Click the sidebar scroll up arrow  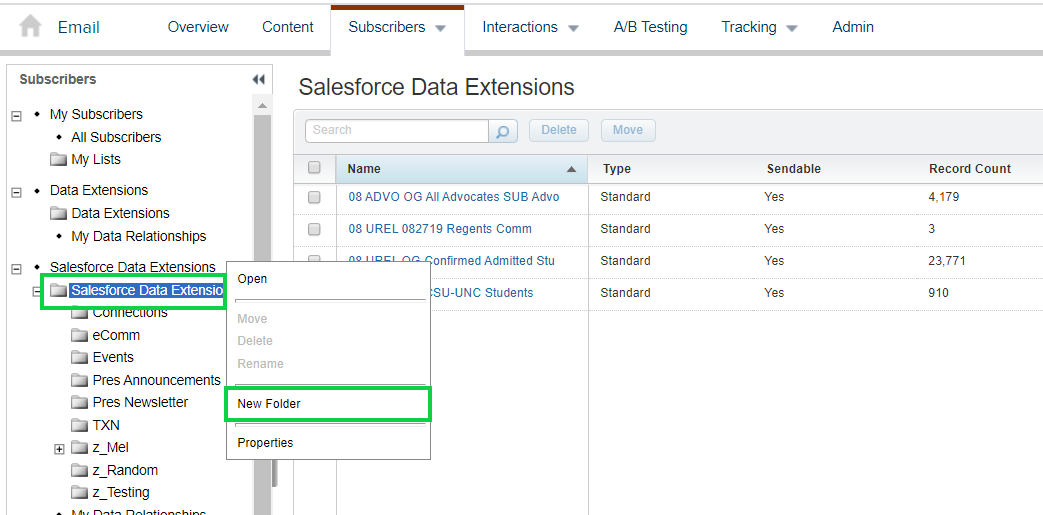click(262, 106)
